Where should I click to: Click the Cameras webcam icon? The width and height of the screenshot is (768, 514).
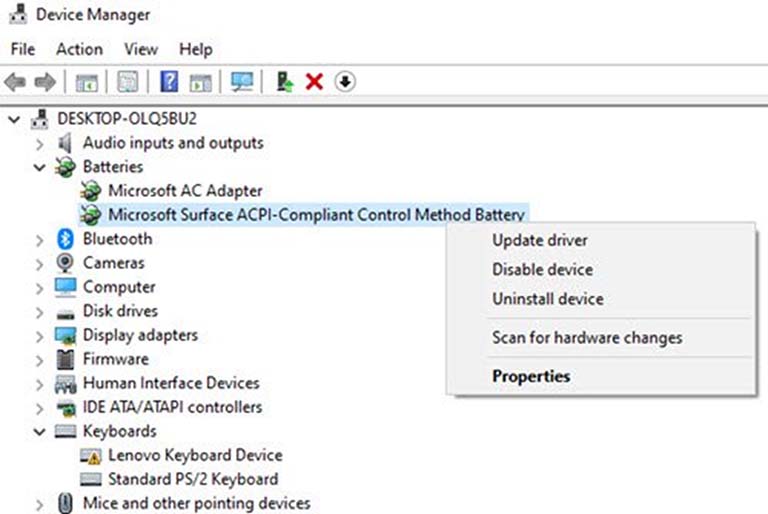[x=65, y=263]
